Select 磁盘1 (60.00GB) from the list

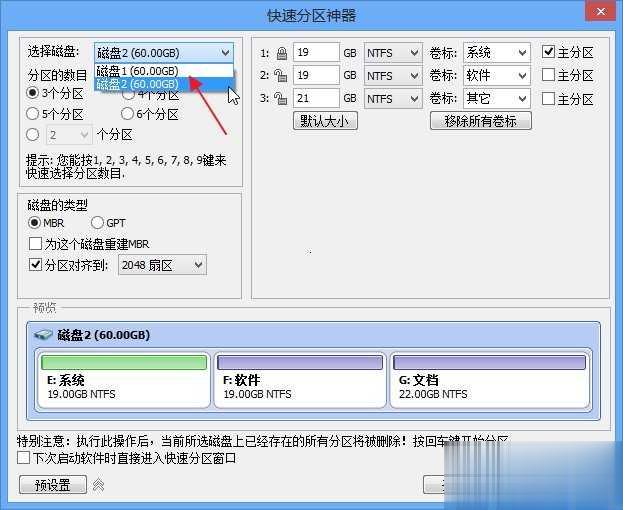(x=164, y=71)
